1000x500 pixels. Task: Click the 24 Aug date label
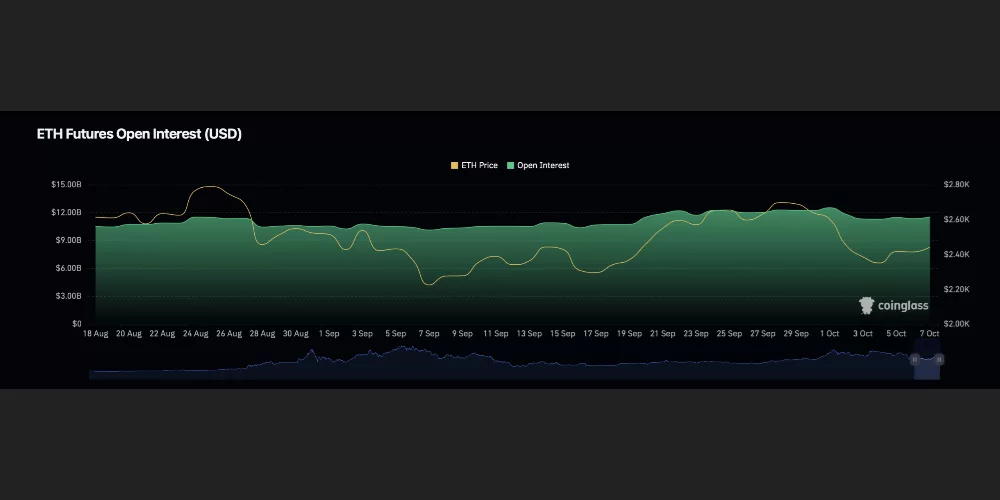pyautogui.click(x=195, y=334)
